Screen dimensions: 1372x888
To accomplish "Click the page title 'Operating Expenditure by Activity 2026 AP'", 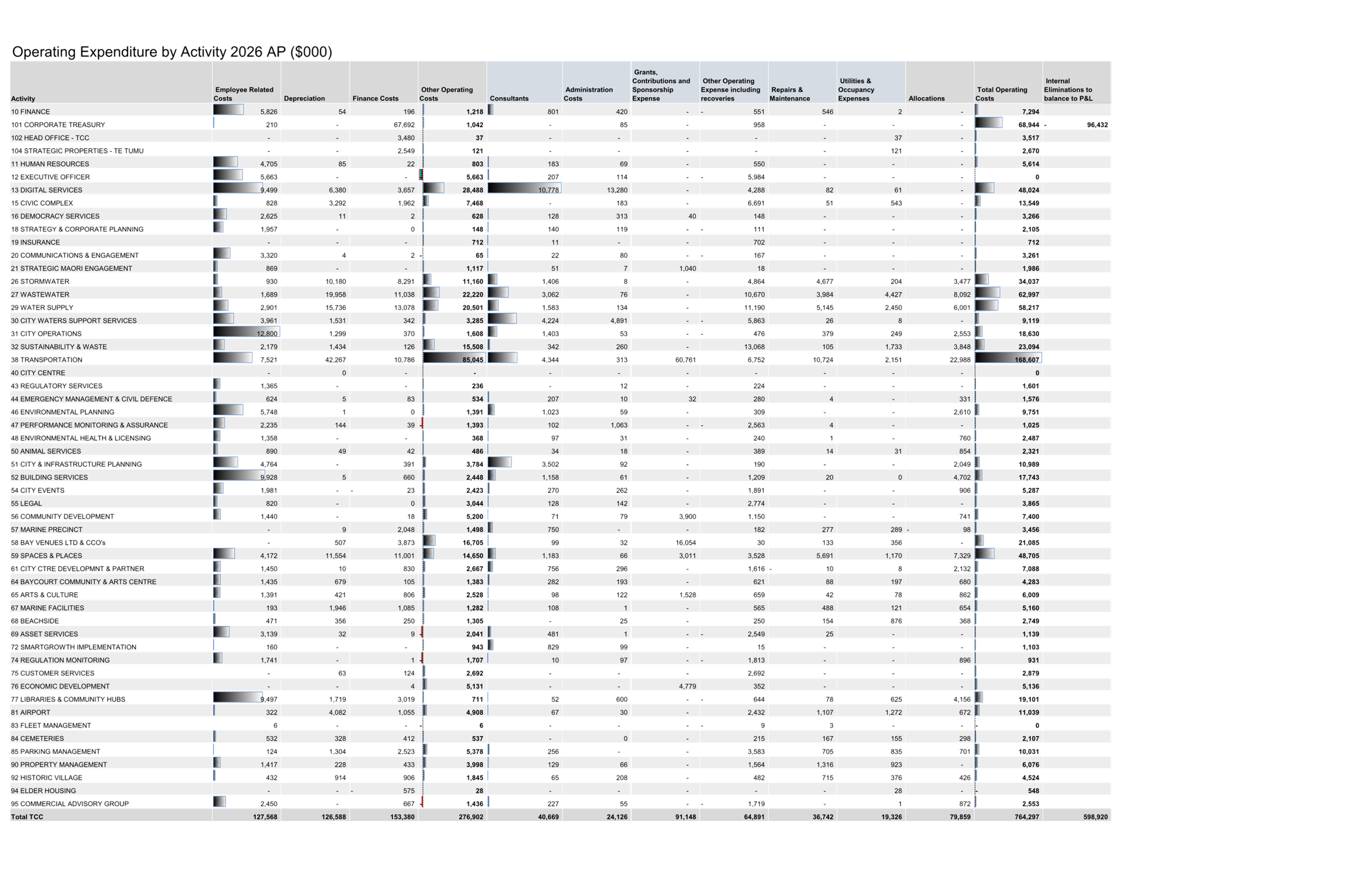I will click(172, 52).
